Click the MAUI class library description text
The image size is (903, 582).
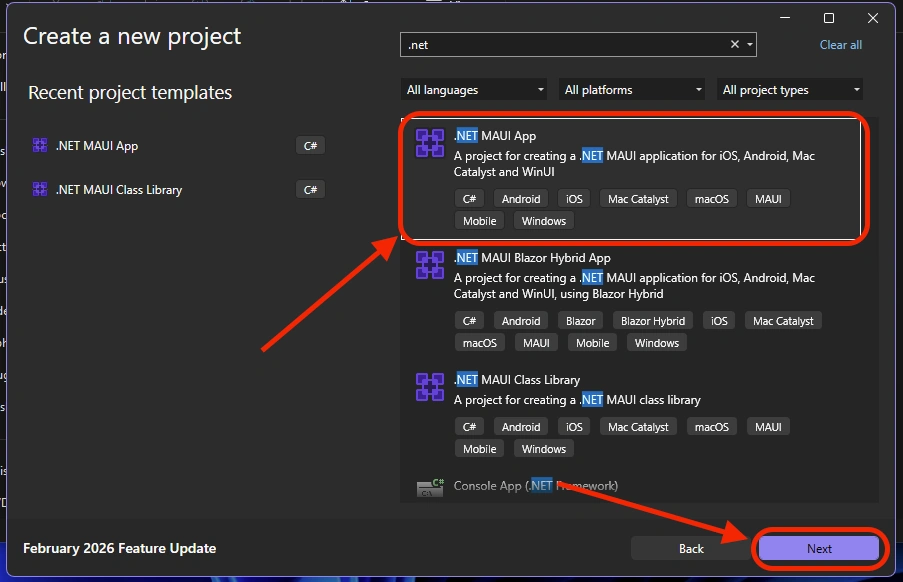(x=577, y=400)
